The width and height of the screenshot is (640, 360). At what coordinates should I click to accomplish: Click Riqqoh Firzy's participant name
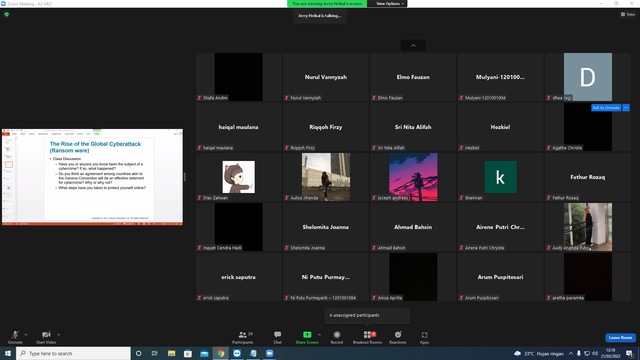[x=326, y=127]
